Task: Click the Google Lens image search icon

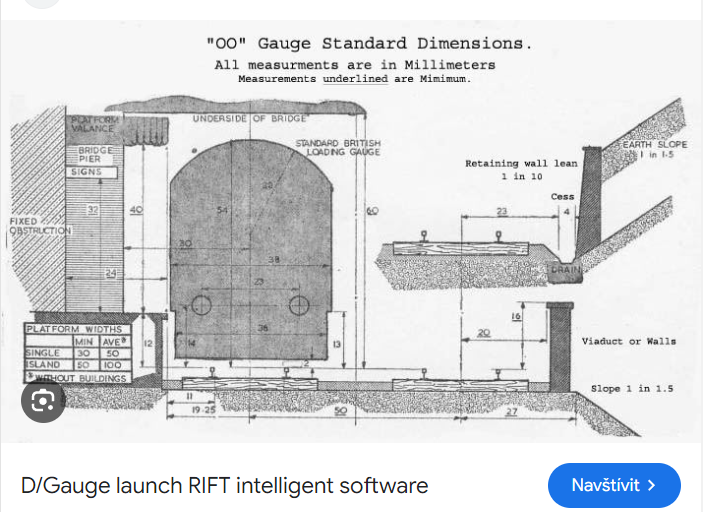Action: (x=43, y=401)
